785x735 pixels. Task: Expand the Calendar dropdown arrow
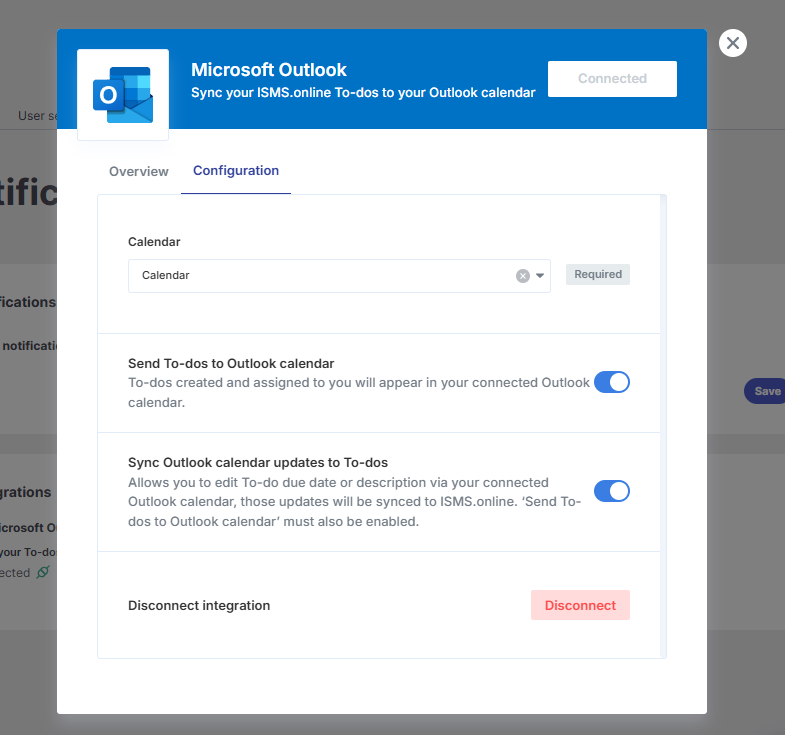click(x=540, y=275)
